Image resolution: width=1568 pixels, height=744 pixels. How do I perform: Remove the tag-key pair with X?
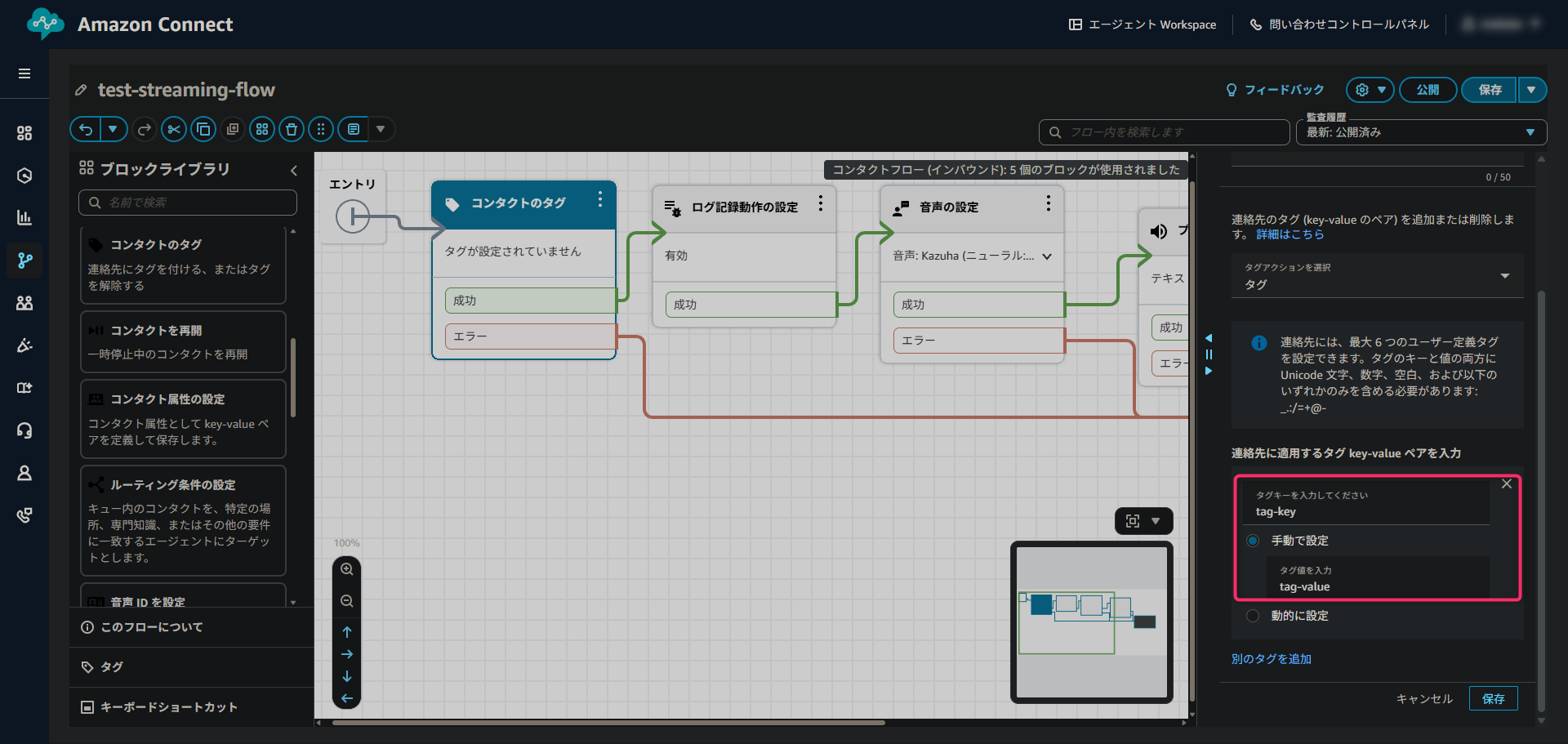pyautogui.click(x=1507, y=484)
